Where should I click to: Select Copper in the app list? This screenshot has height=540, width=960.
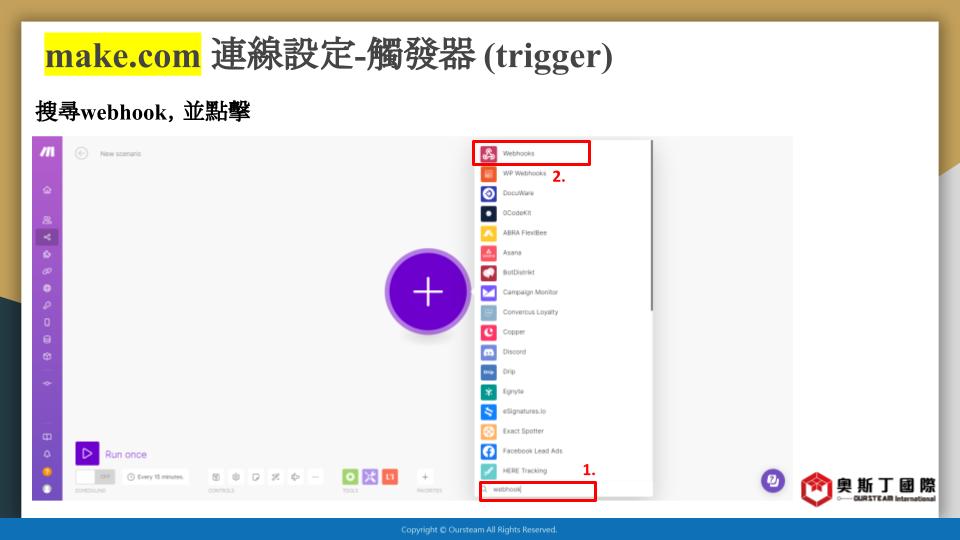click(x=563, y=332)
